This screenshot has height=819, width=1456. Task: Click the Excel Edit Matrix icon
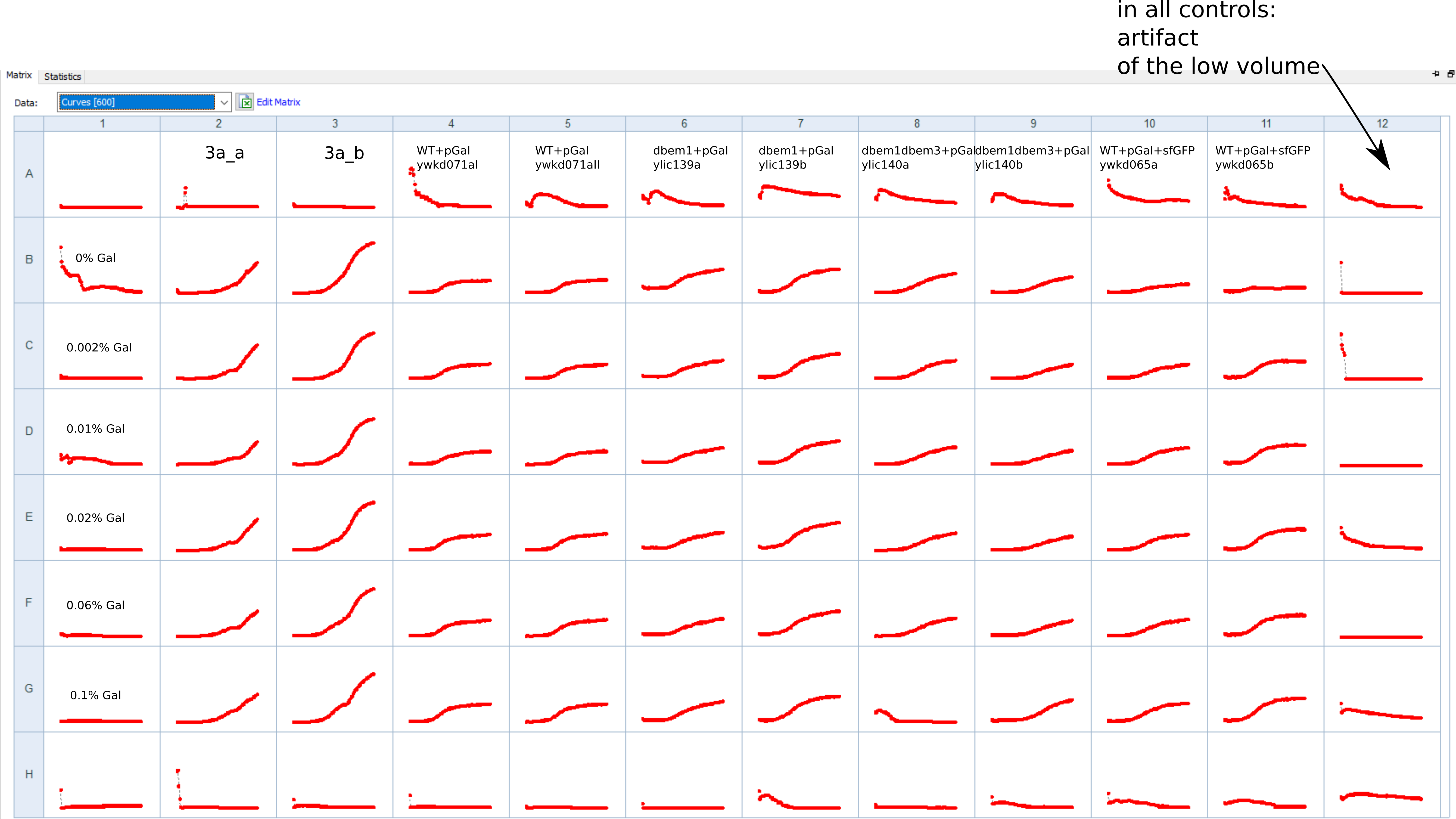(x=245, y=102)
